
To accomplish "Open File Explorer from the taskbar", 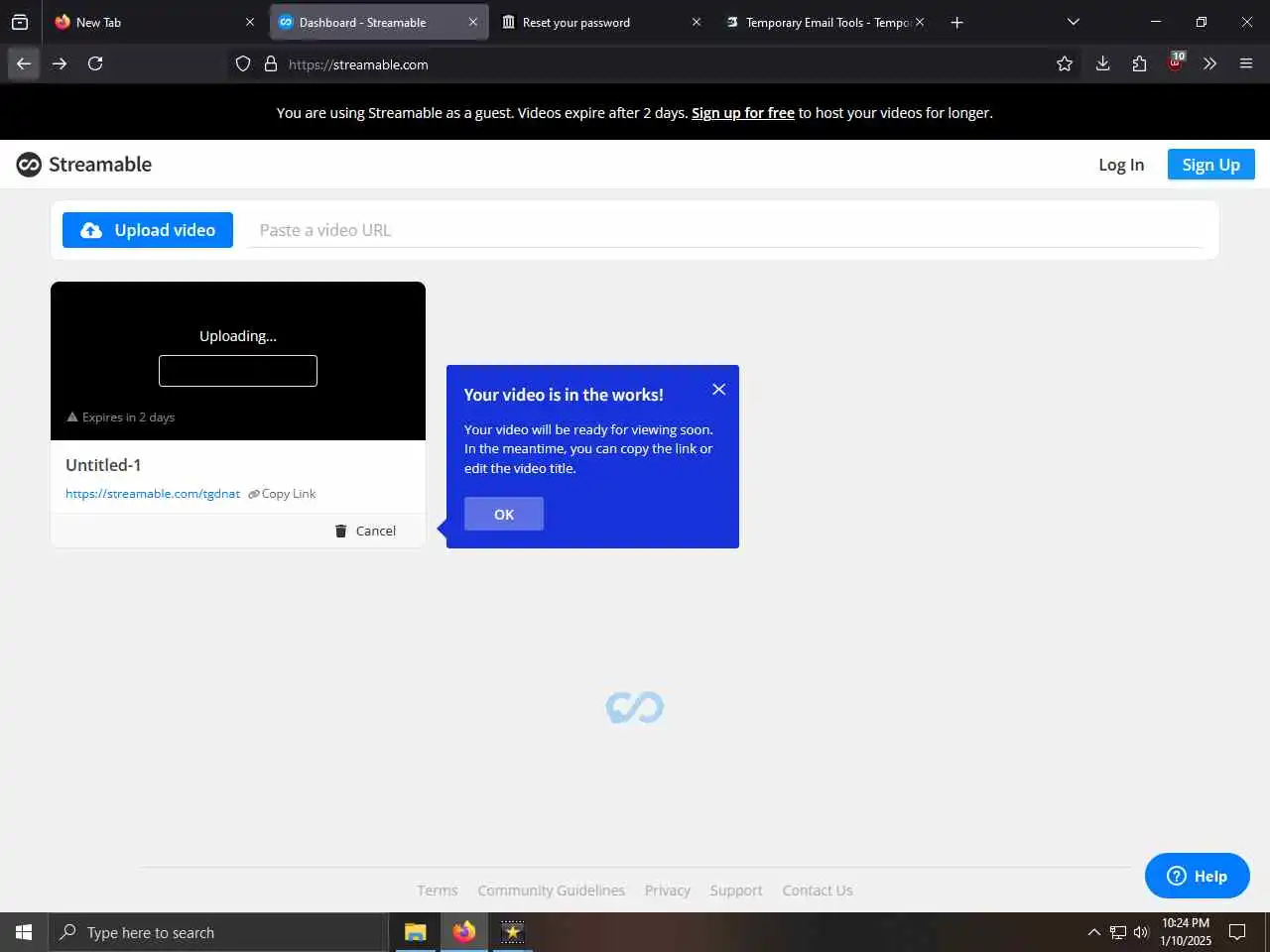I will [x=415, y=932].
